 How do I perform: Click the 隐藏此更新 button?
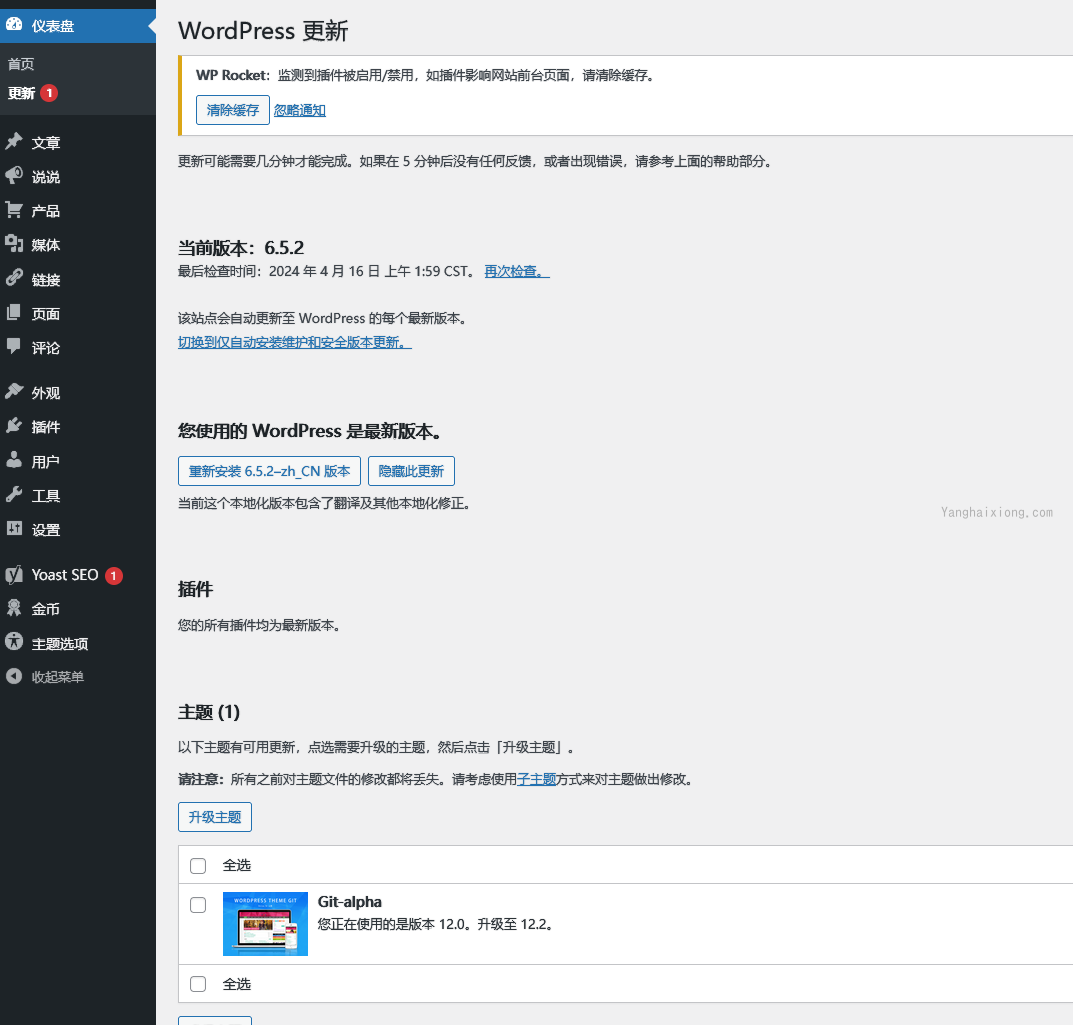[411, 471]
